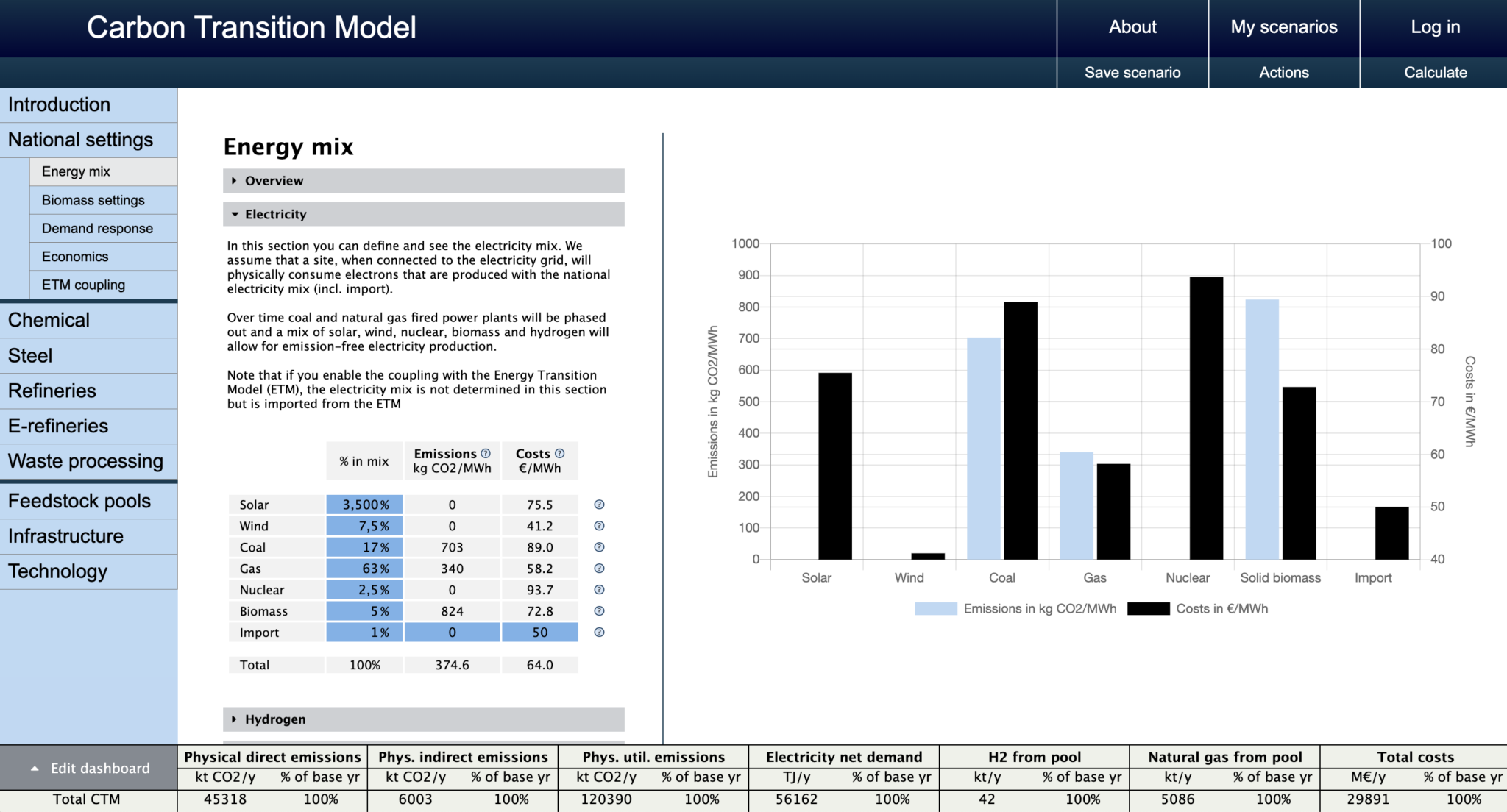Click the Save scenario button
Image resolution: width=1507 pixels, height=812 pixels.
[1132, 72]
